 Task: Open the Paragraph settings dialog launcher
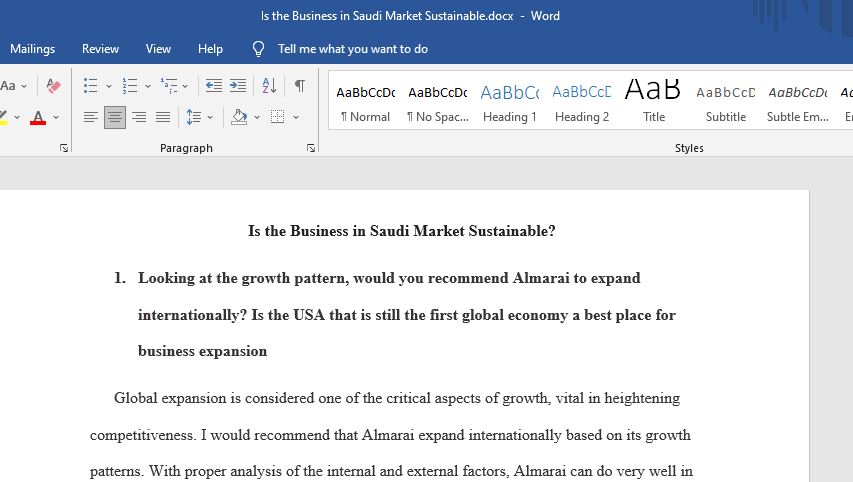pyautogui.click(x=311, y=148)
